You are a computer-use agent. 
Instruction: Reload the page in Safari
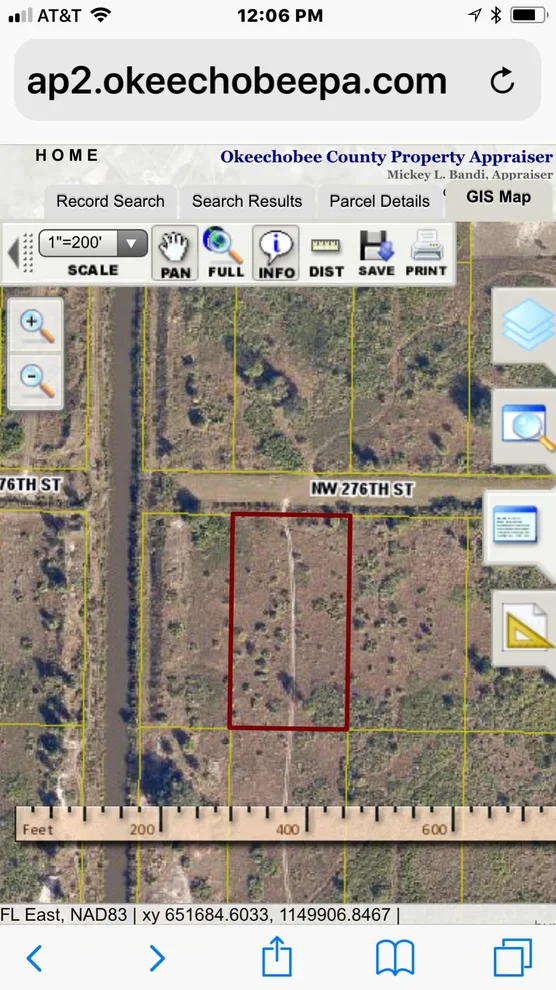(x=502, y=81)
